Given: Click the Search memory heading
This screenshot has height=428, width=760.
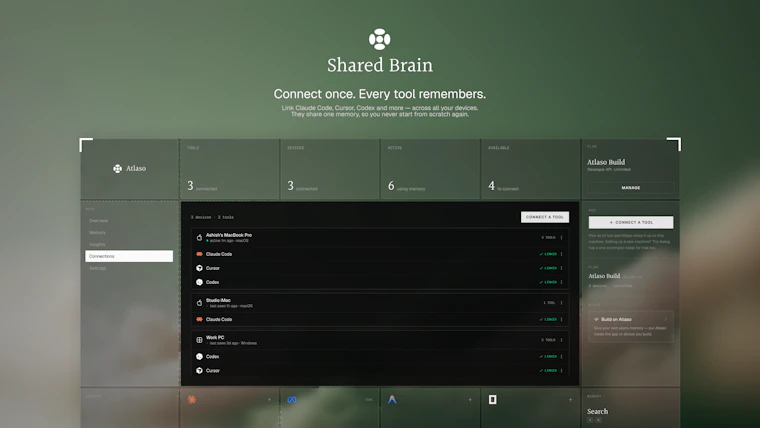Looking at the screenshot, I should click(x=598, y=411).
